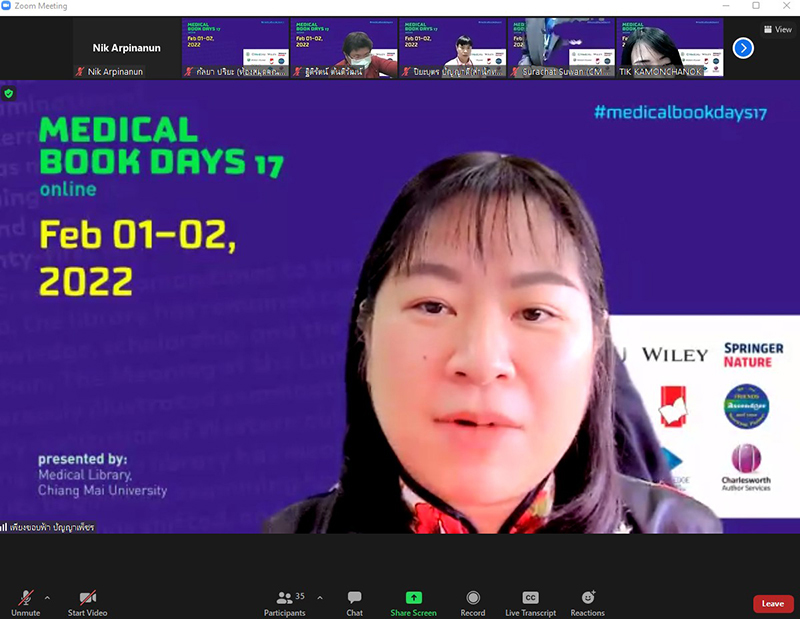Expand audio options arrow beside Unmute
The width and height of the screenshot is (800, 619).
(x=47, y=597)
